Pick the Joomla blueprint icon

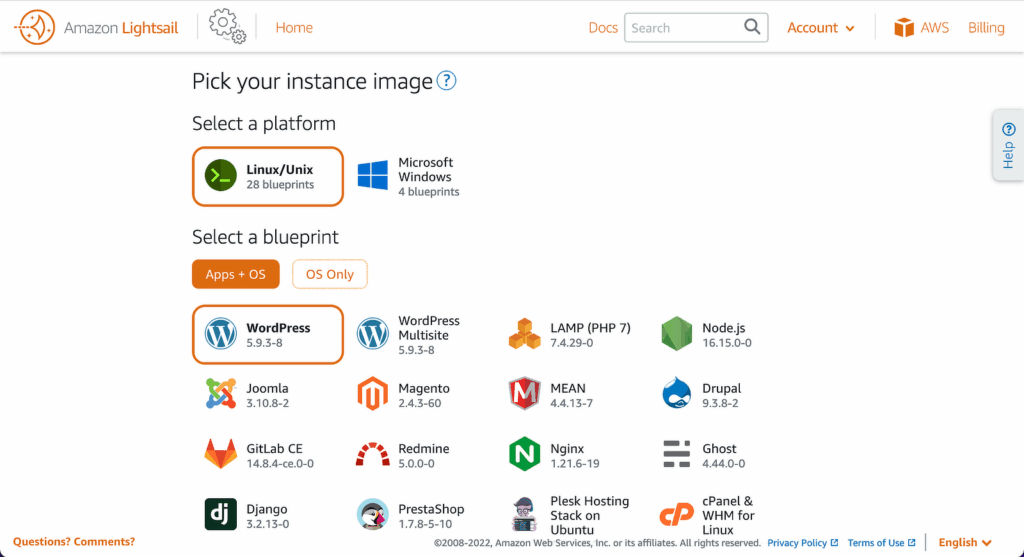point(221,394)
